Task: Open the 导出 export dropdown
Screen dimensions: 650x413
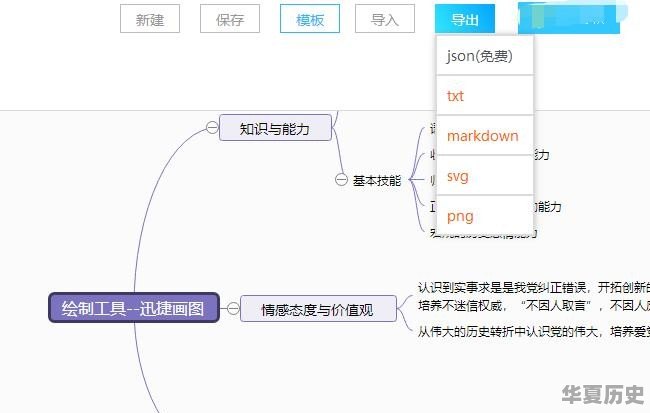Action: pos(465,19)
